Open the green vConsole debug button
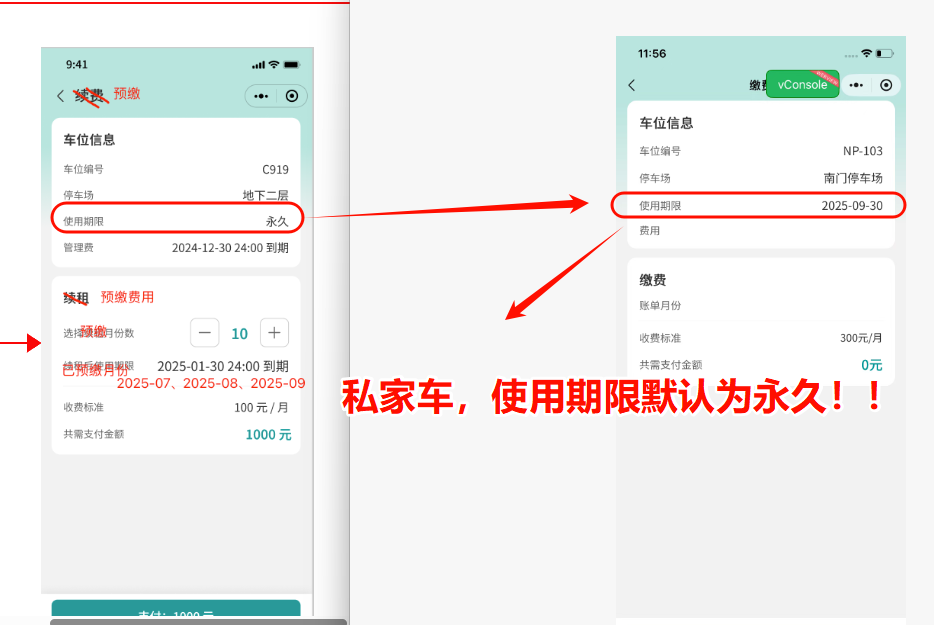The image size is (934, 625). coord(802,85)
